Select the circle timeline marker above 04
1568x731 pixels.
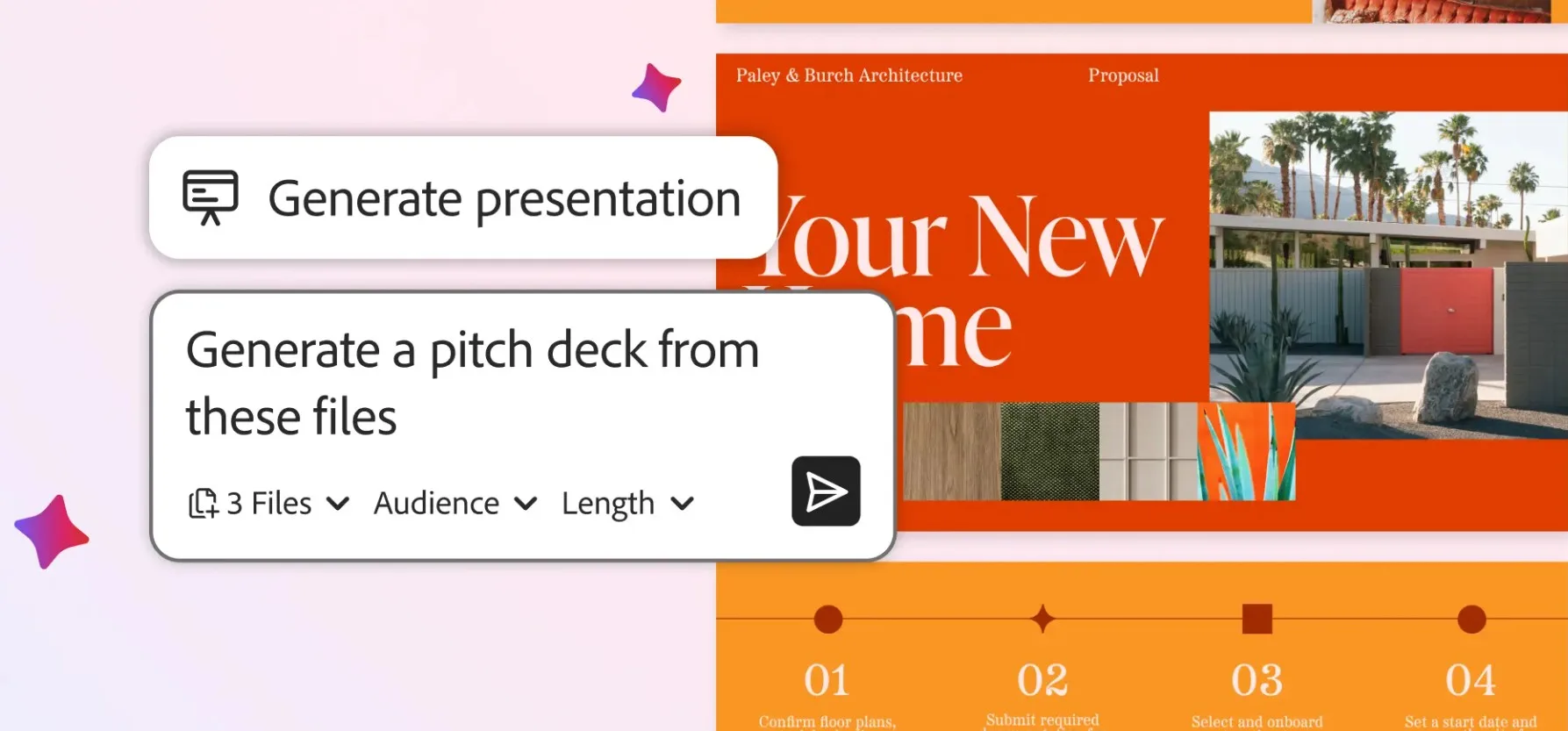[x=1471, y=619]
